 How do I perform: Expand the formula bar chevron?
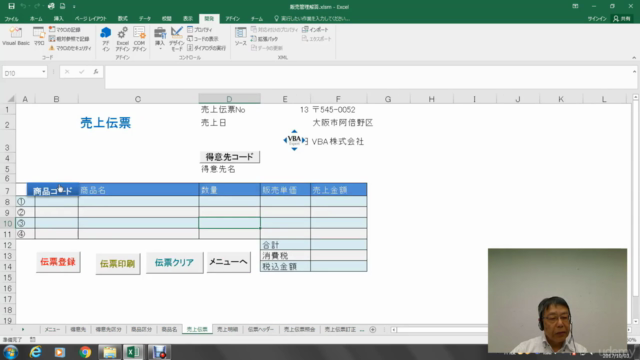634,72
